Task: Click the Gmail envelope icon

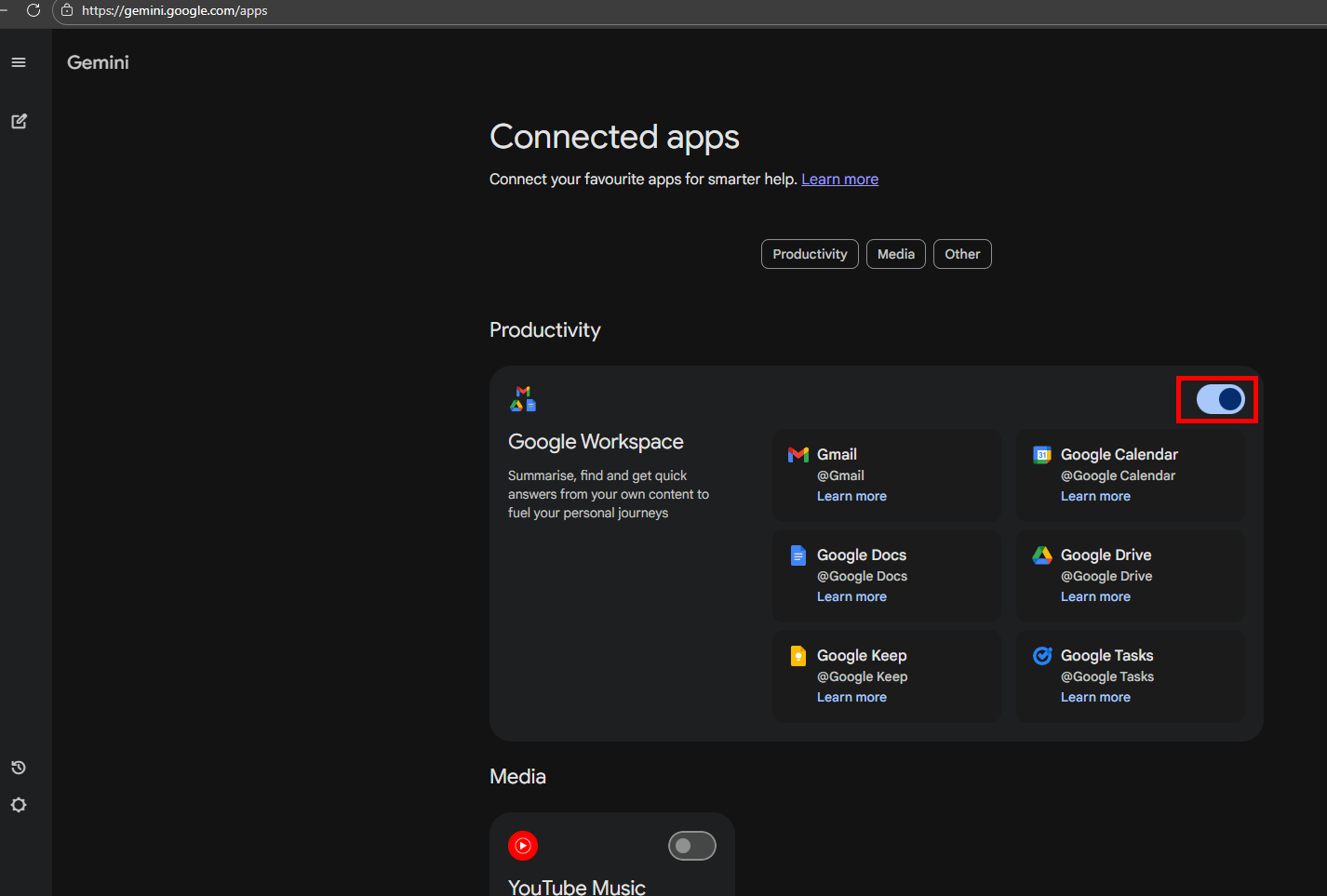Action: [798, 455]
